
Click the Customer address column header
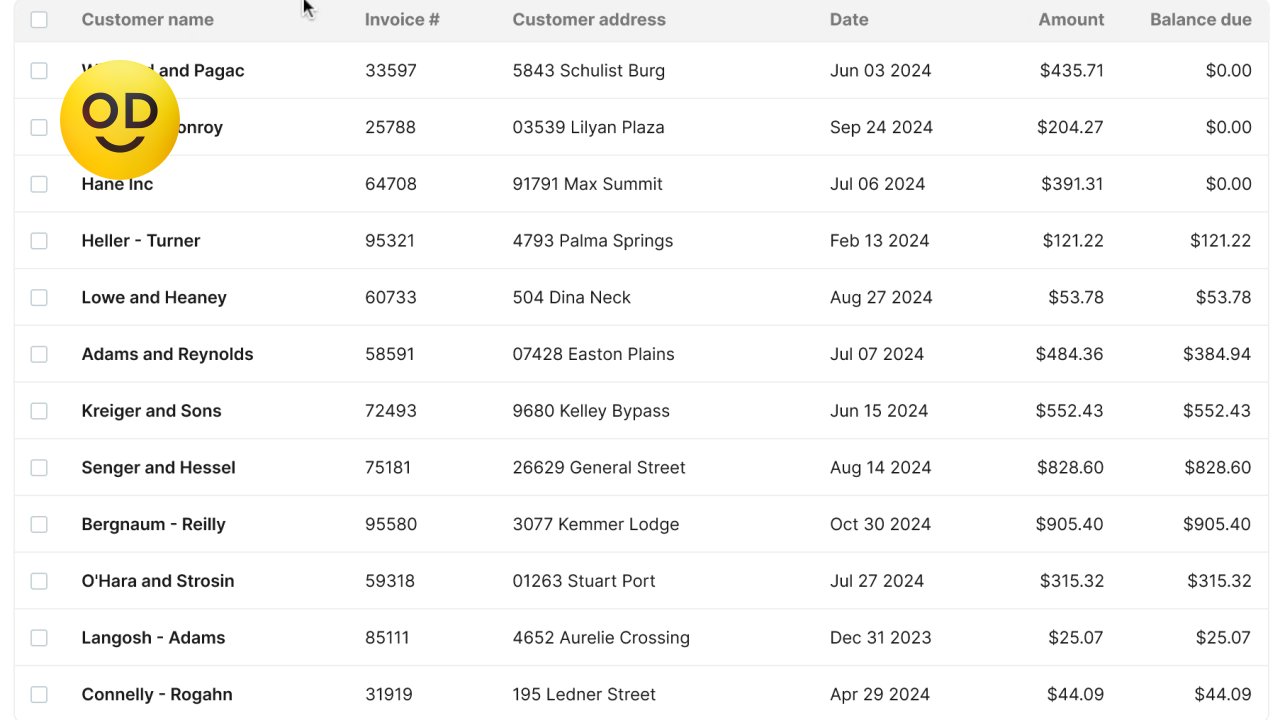coord(589,20)
